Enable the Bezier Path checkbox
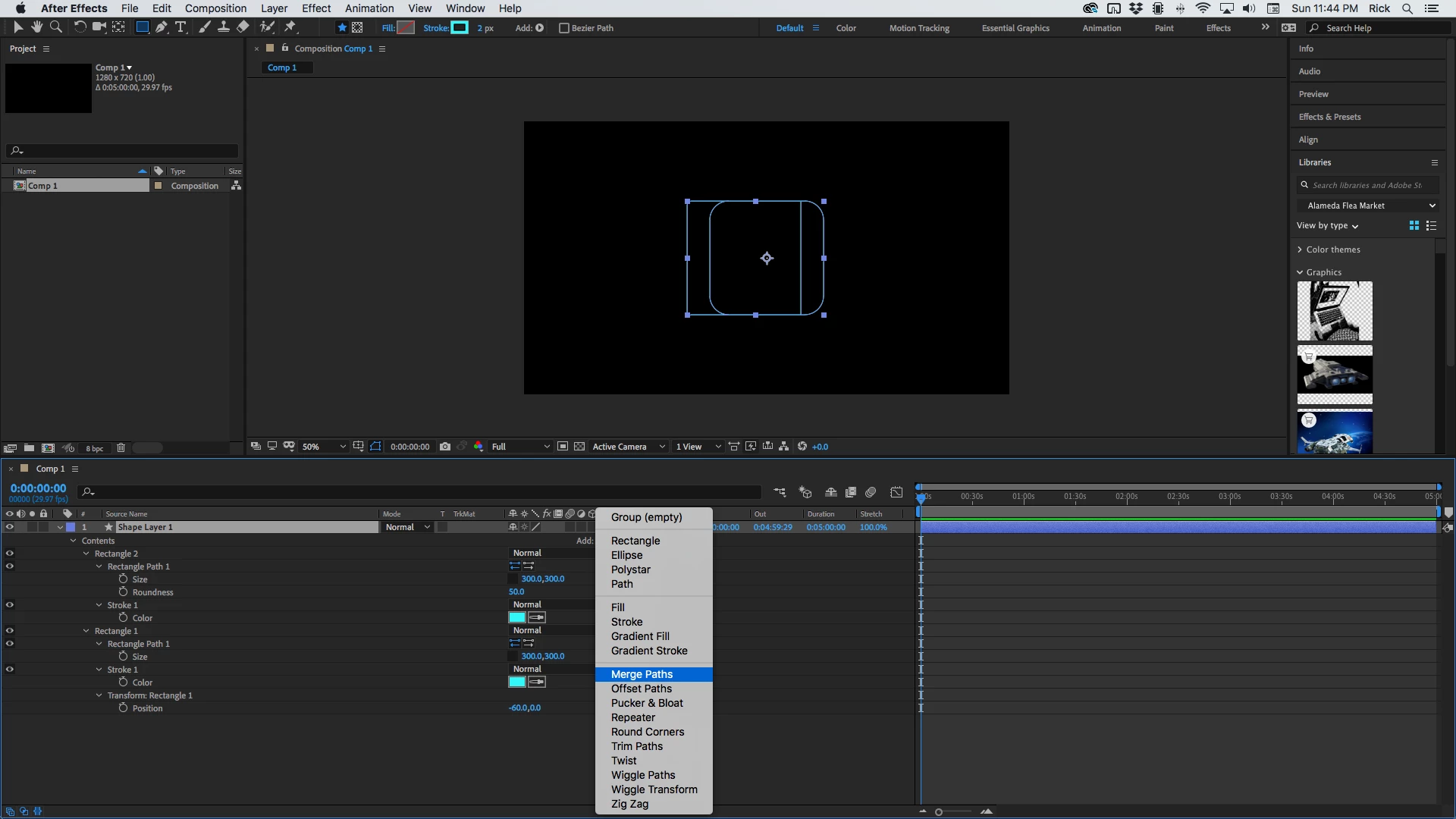This screenshot has width=1456, height=819. coord(563,28)
